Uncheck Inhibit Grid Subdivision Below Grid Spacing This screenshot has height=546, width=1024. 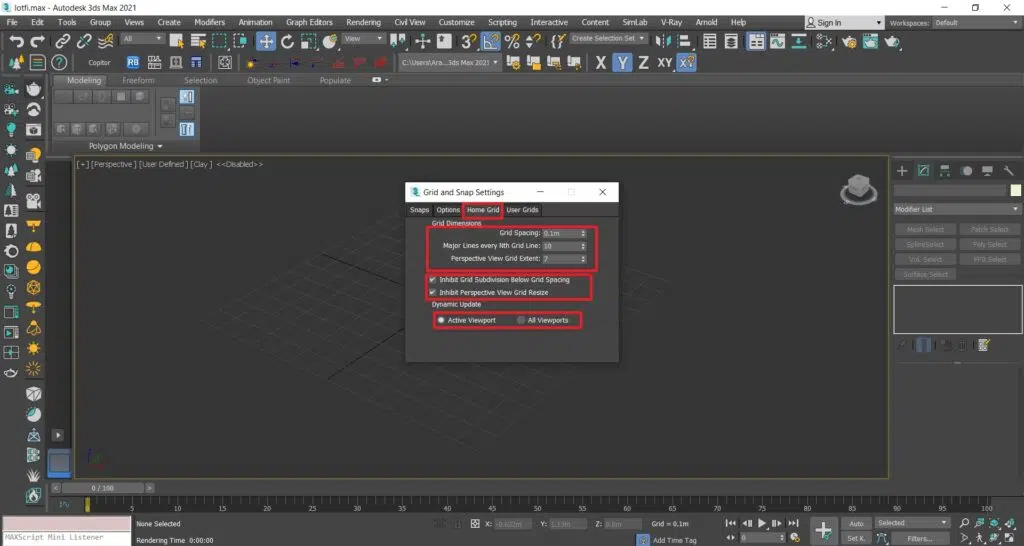click(x=433, y=280)
